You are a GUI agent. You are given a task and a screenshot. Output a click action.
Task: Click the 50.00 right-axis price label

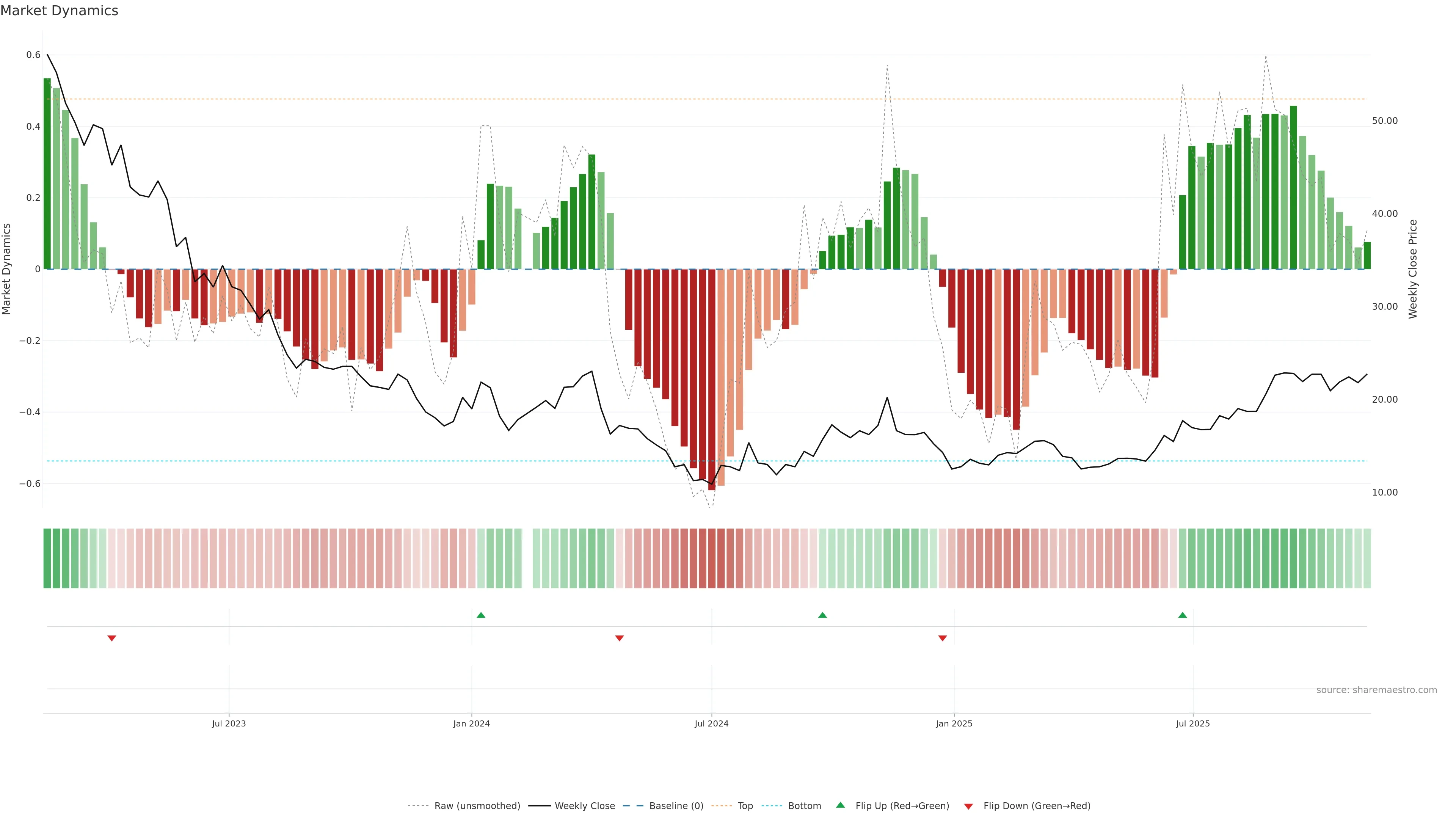1384,121
